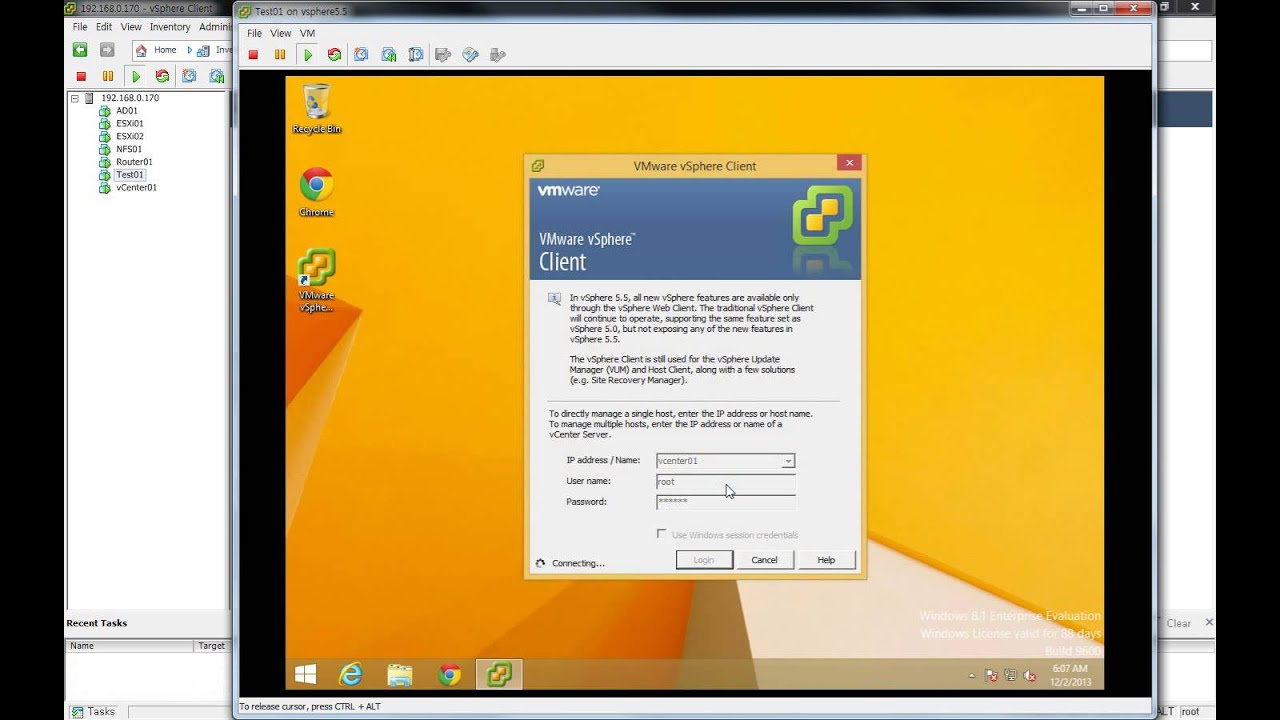Close the VMware vSphere Client login dialog

click(x=849, y=163)
